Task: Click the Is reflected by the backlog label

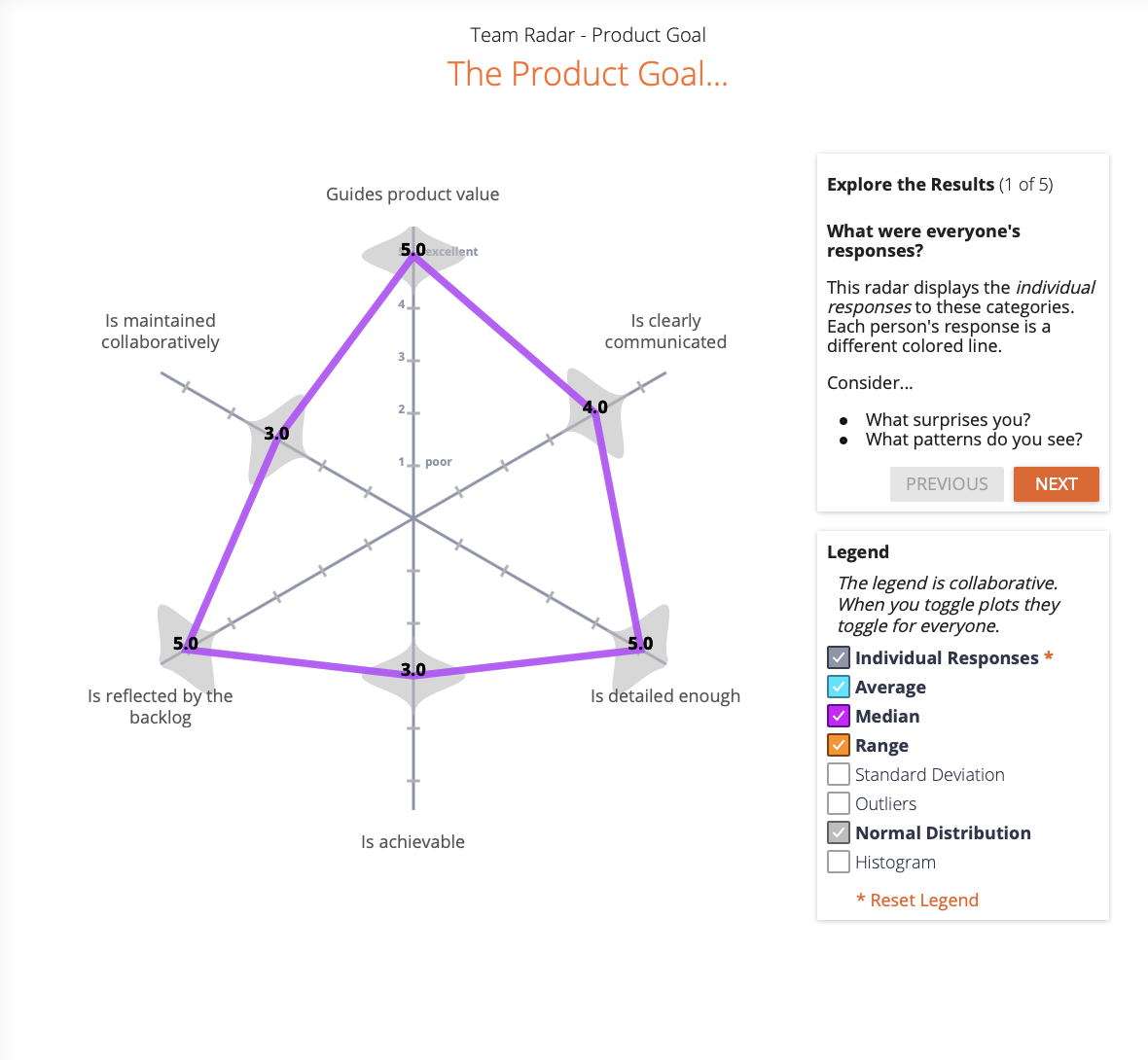Action: [x=160, y=706]
